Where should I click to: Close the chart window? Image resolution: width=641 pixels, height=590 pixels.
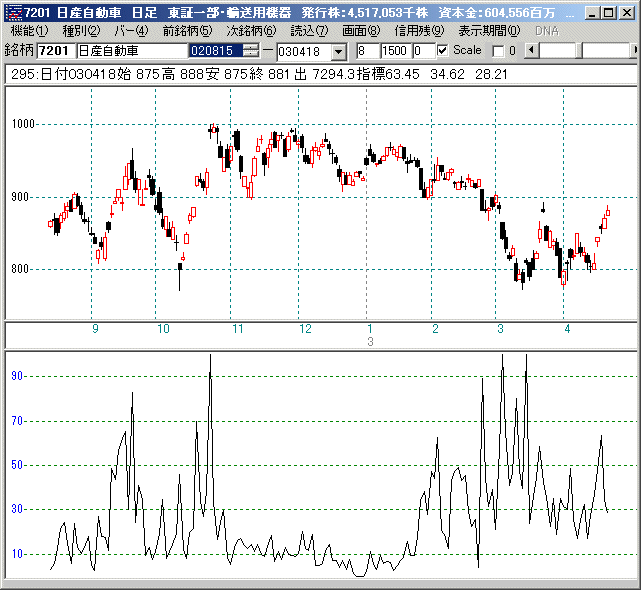(x=626, y=13)
